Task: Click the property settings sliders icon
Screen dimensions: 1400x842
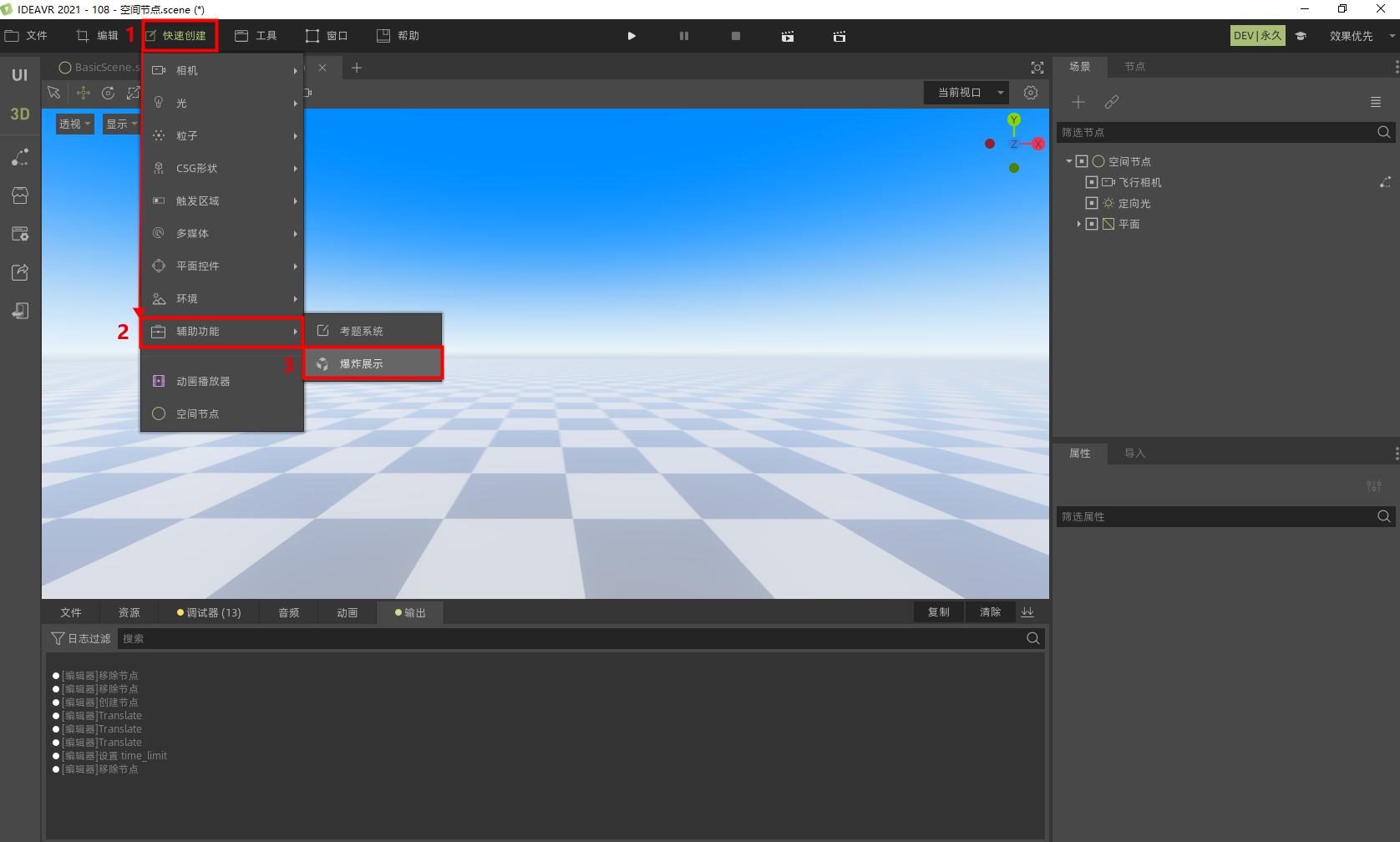Action: tap(1374, 486)
